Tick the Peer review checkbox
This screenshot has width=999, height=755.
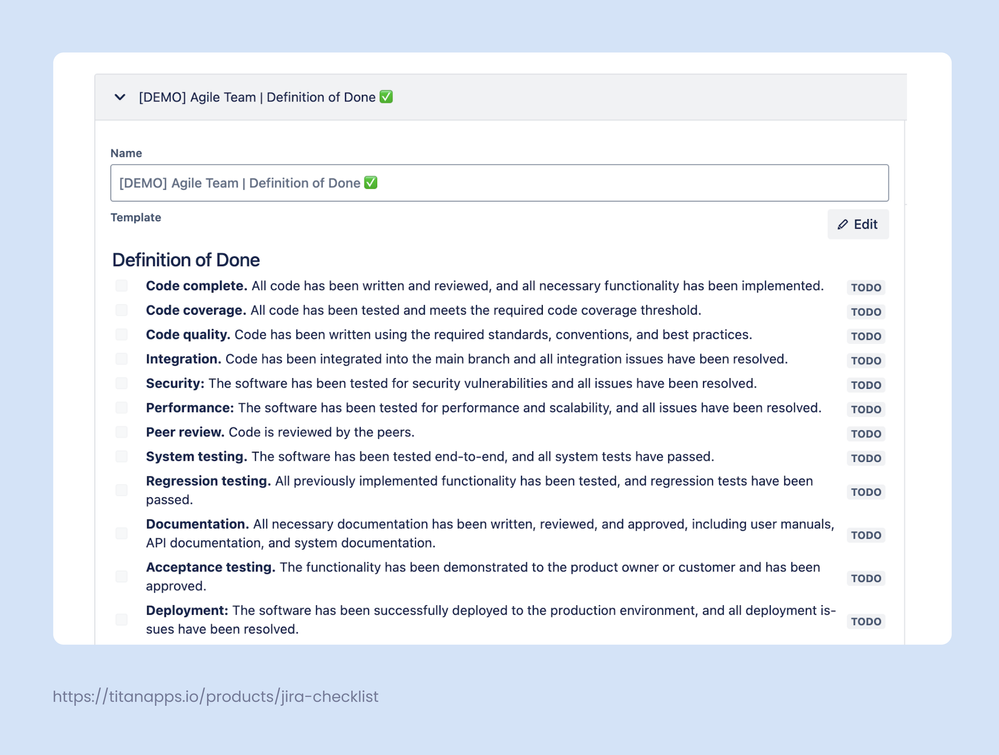click(121, 432)
